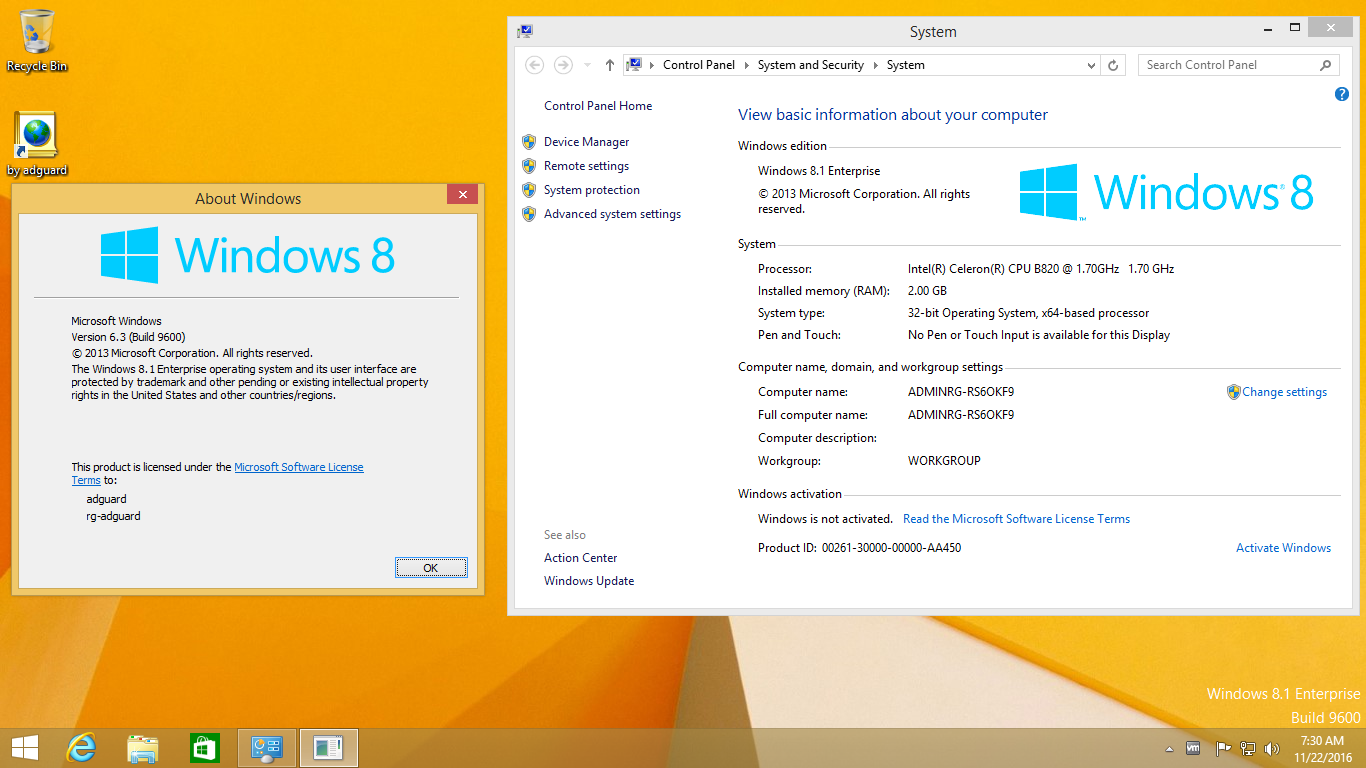Switch to Control Panel taskbar button
Screen dimensions: 1366x768
tap(267, 748)
